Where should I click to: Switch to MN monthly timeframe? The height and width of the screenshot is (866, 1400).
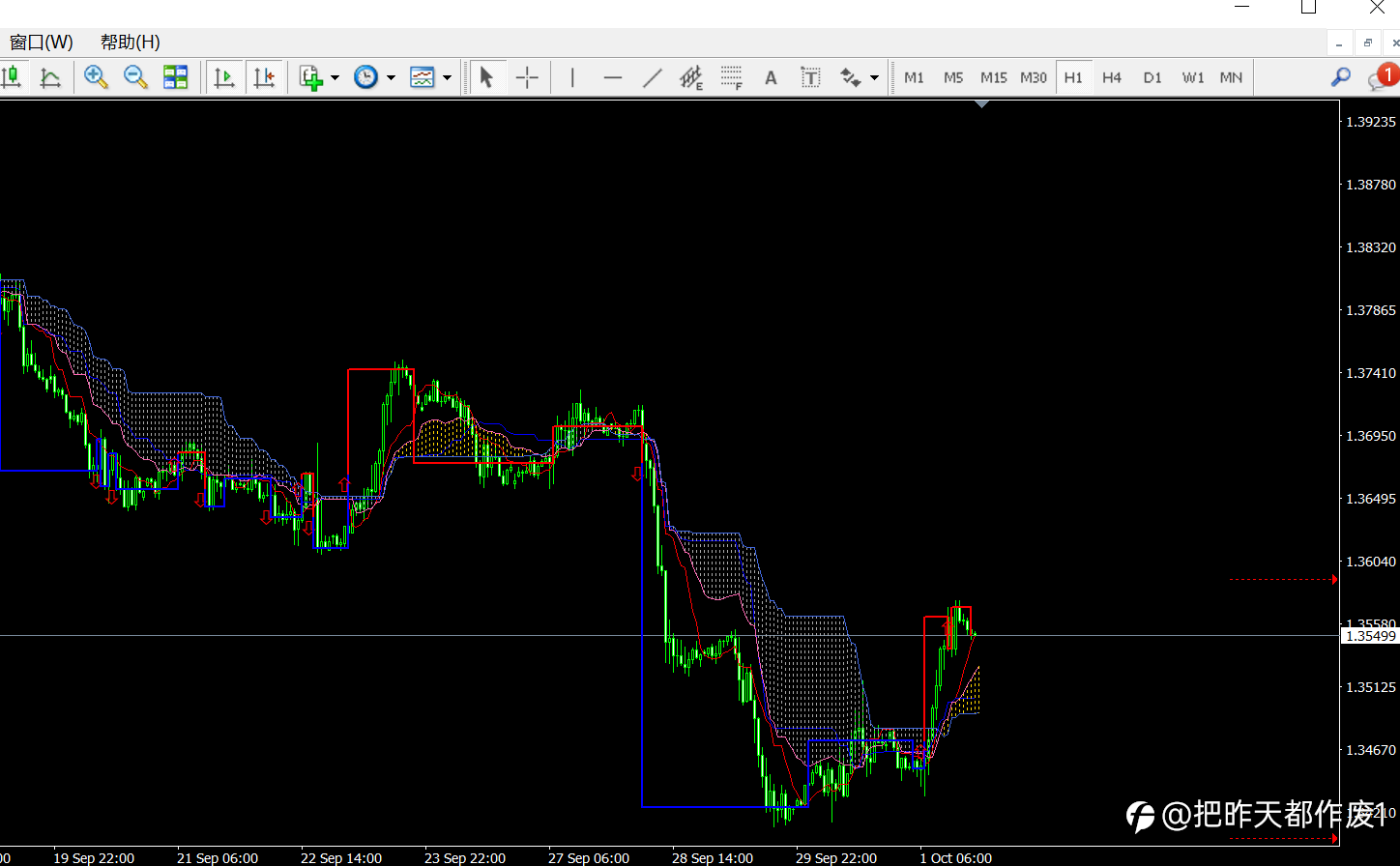pos(1231,77)
